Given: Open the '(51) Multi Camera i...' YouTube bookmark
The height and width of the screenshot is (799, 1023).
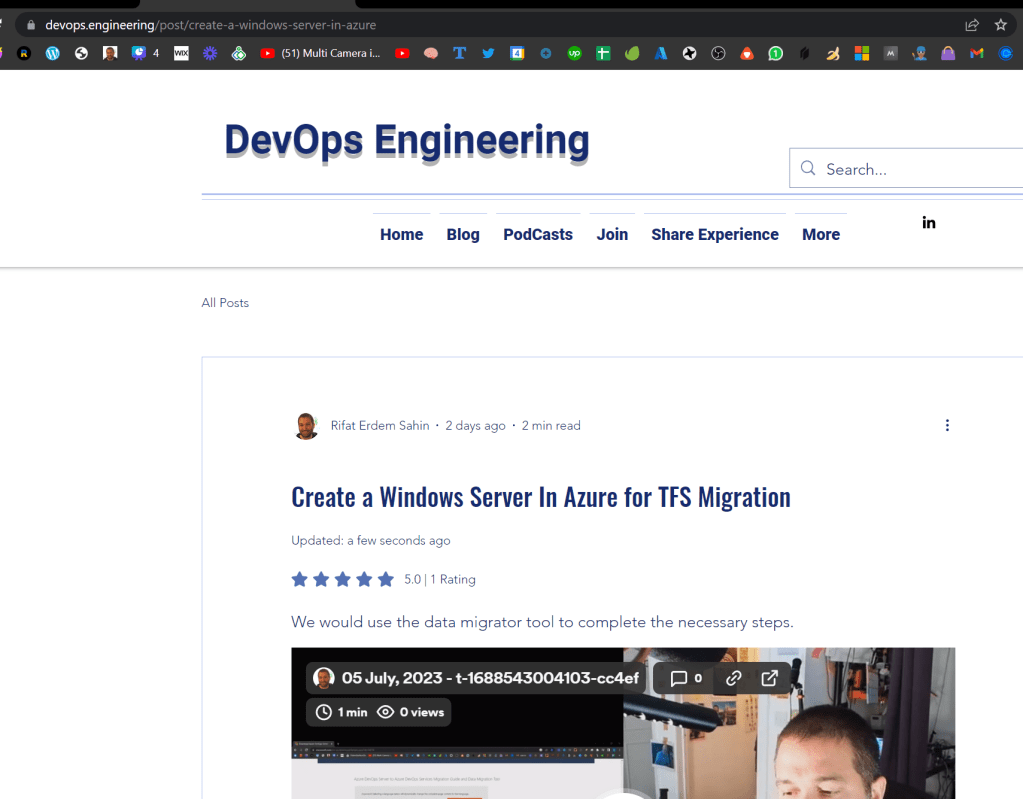Looking at the screenshot, I should (x=320, y=53).
